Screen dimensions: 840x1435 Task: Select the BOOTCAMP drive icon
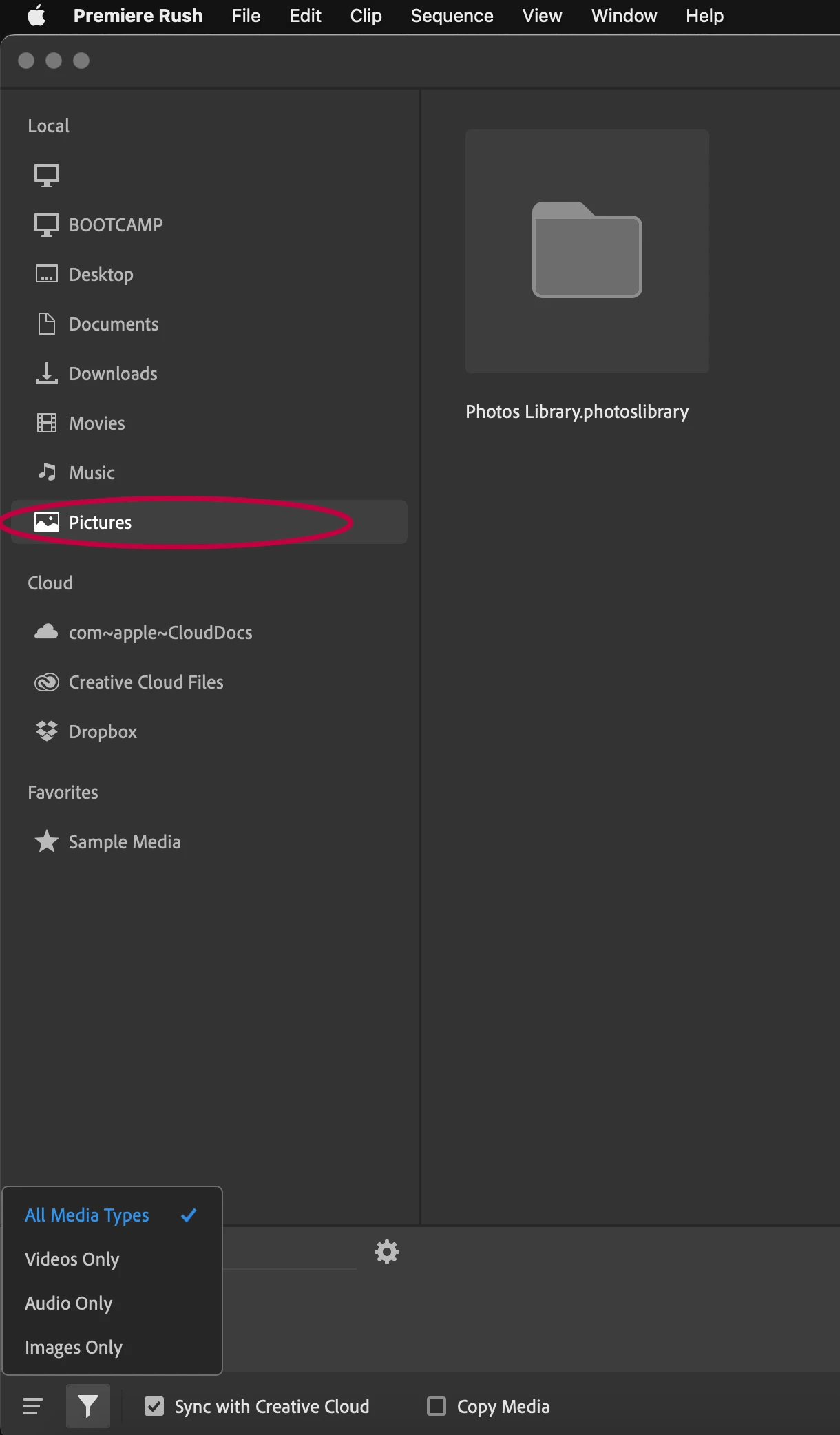pos(47,225)
